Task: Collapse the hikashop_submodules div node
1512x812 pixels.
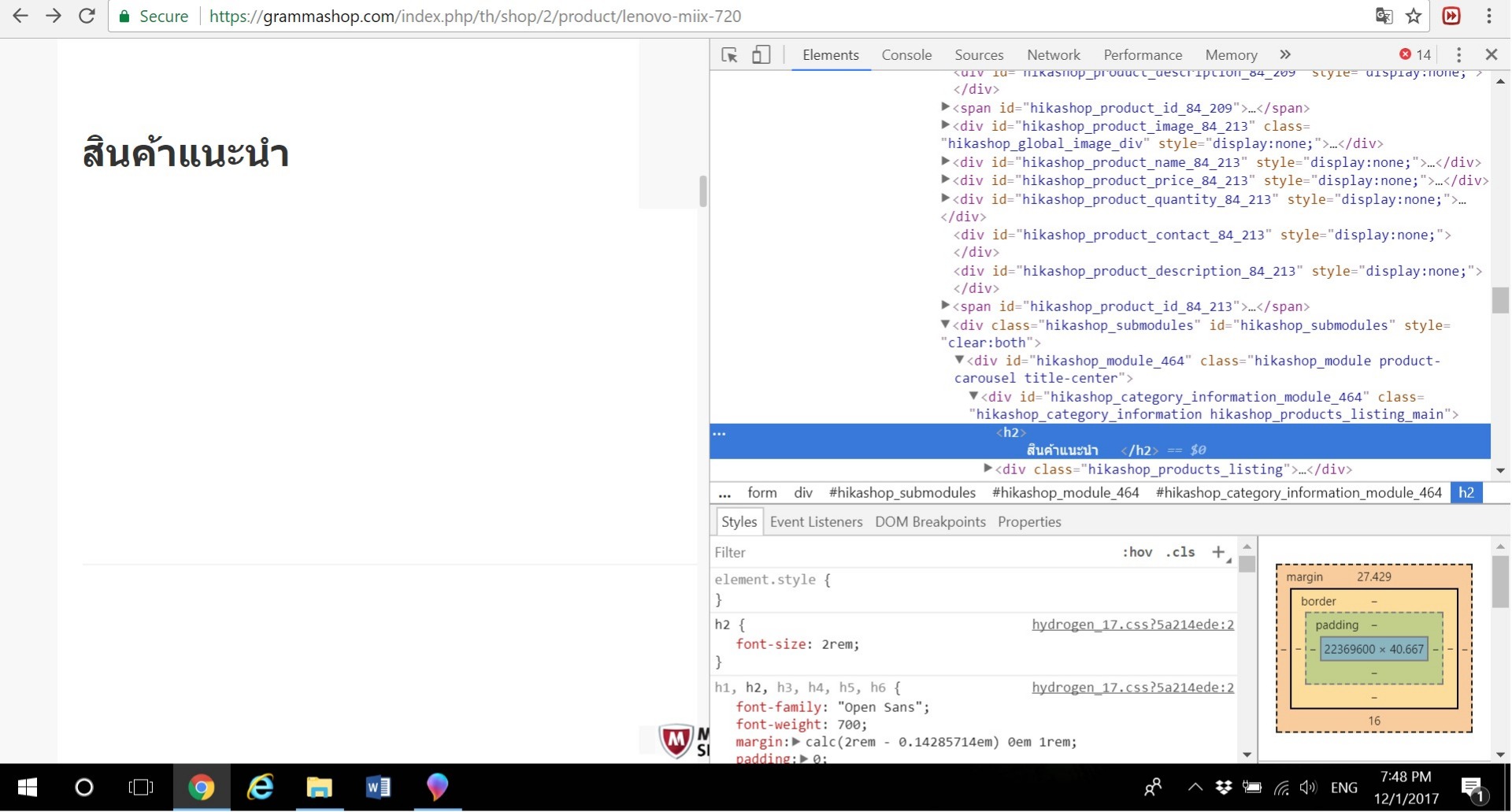Action: (x=945, y=324)
